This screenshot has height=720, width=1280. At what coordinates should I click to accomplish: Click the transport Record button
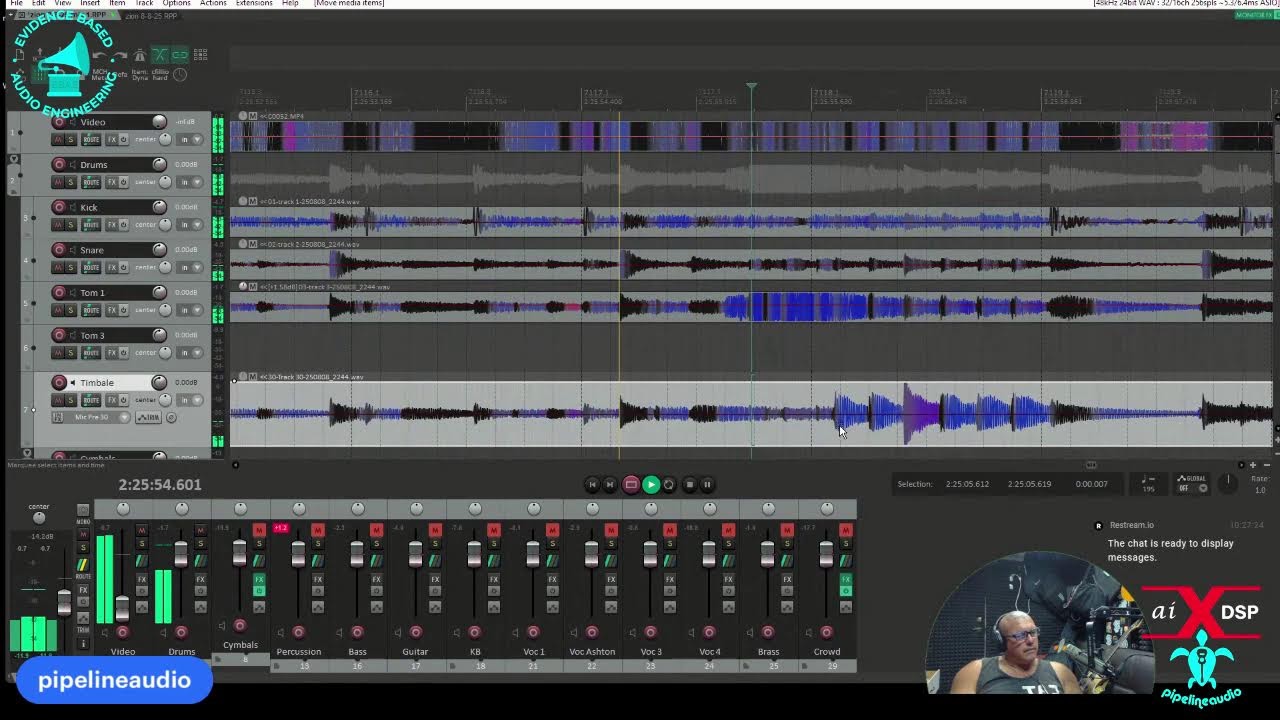coord(631,484)
